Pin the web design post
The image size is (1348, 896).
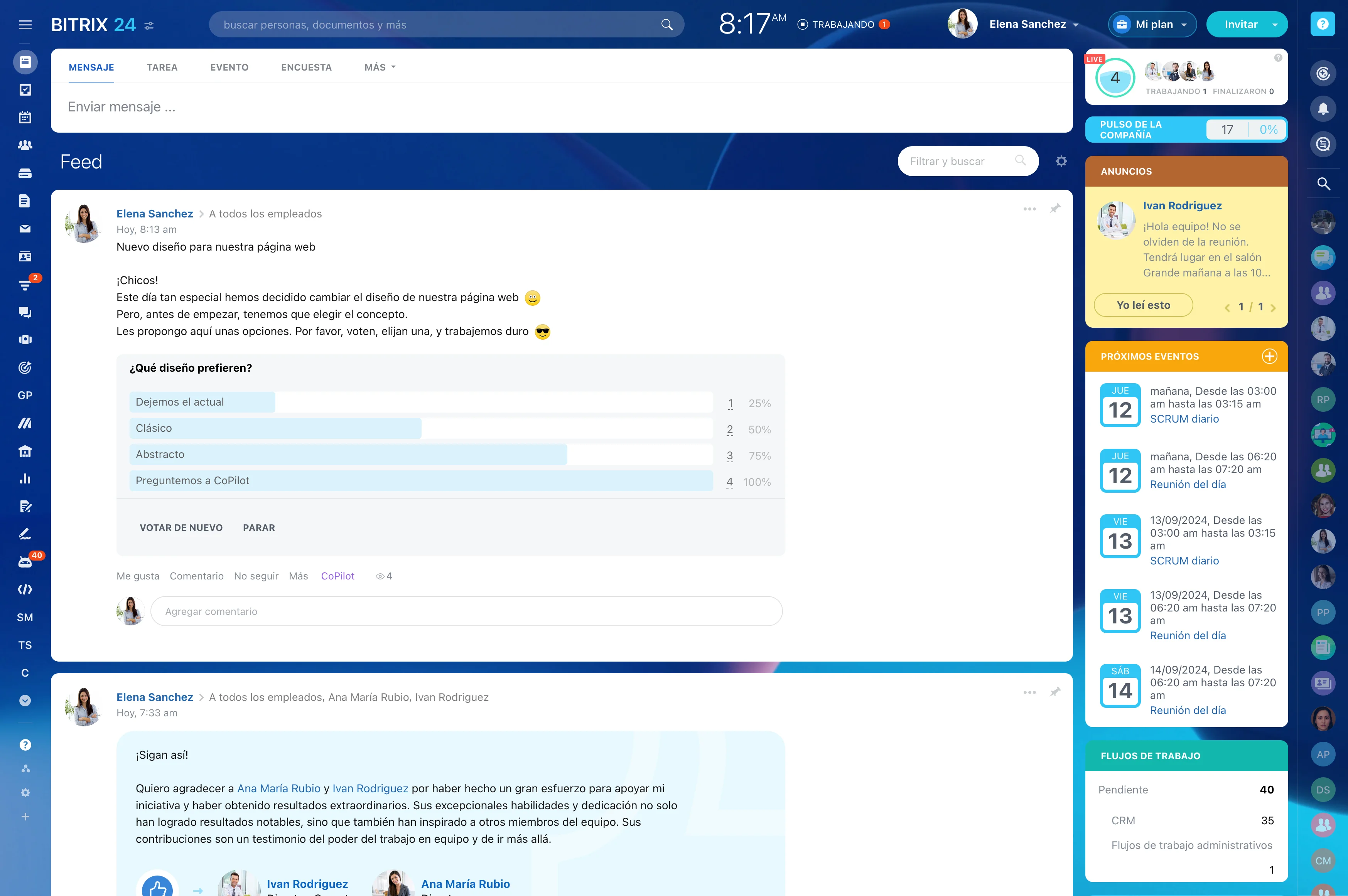click(1055, 209)
